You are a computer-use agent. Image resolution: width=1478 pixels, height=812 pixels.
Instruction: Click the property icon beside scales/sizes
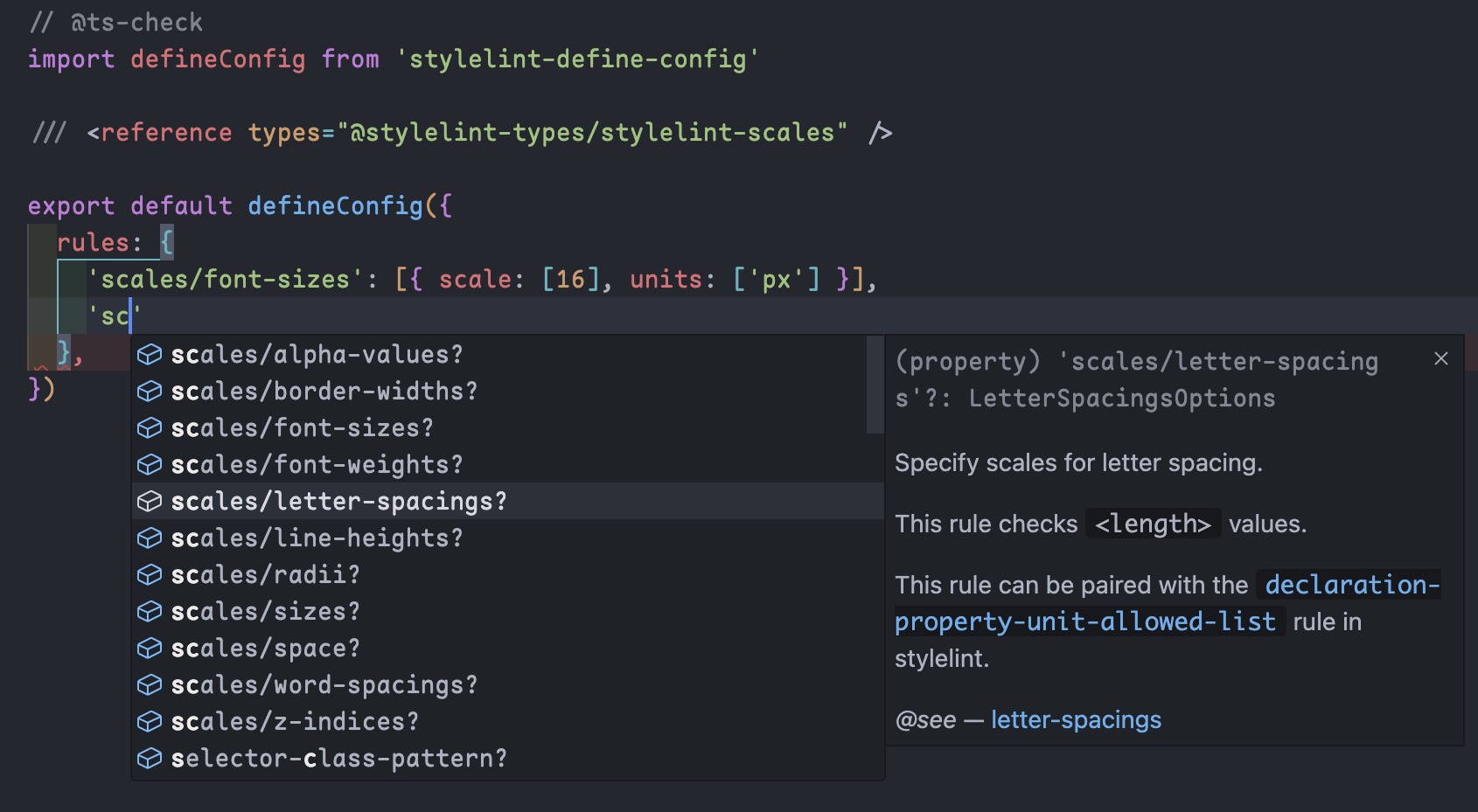pyautogui.click(x=150, y=611)
